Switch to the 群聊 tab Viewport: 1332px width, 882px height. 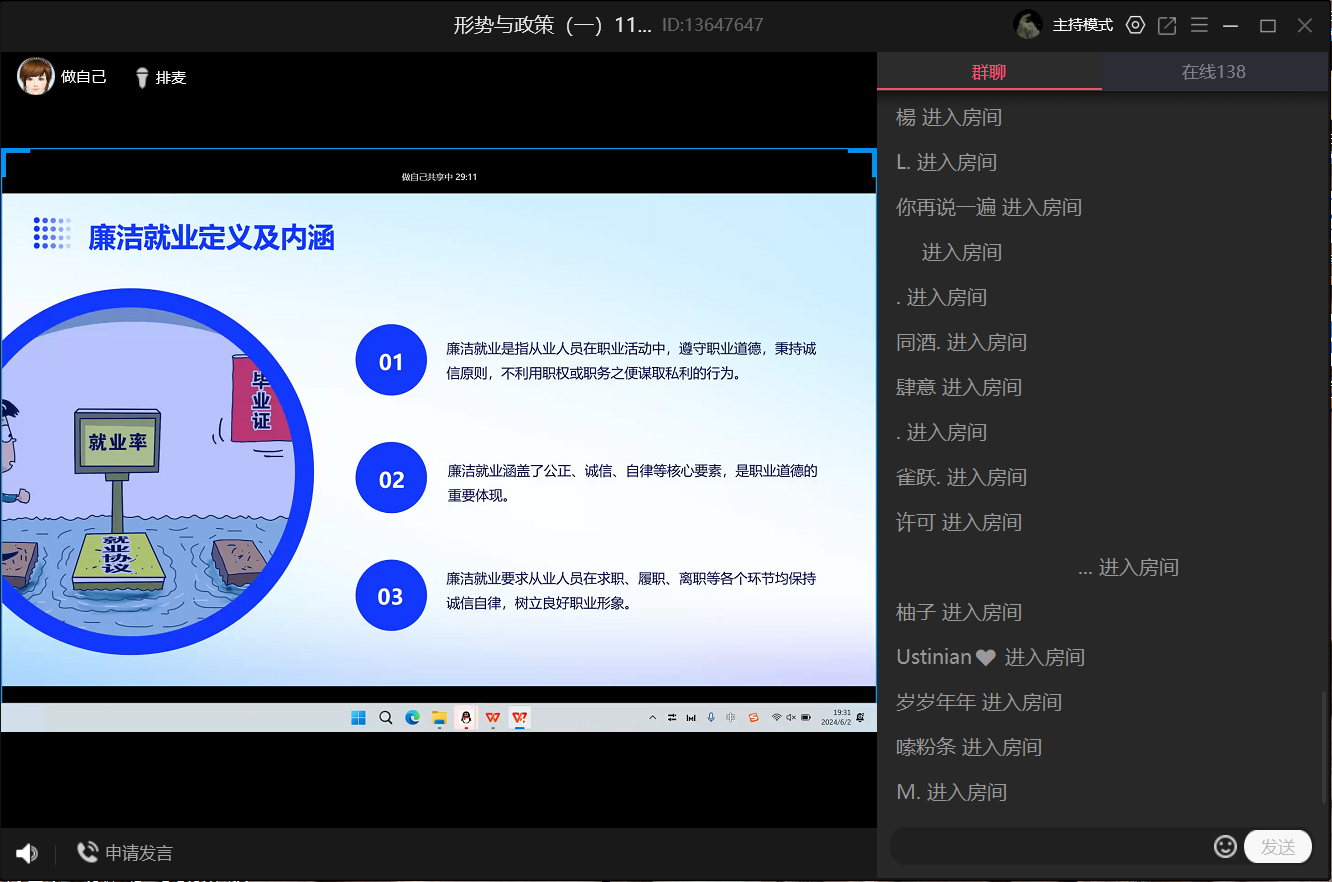[x=989, y=72]
